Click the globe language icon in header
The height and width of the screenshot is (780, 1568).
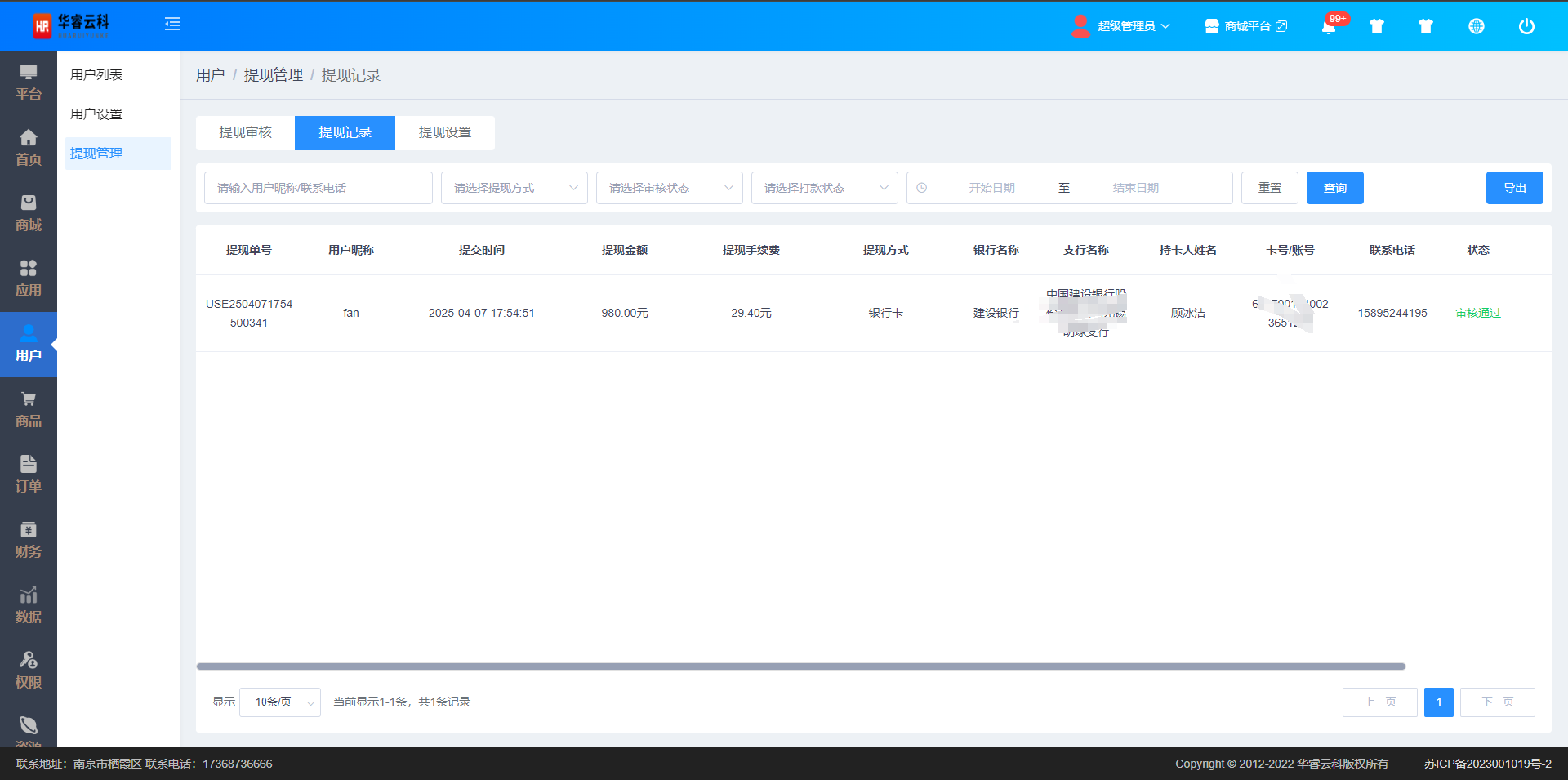[x=1476, y=26]
